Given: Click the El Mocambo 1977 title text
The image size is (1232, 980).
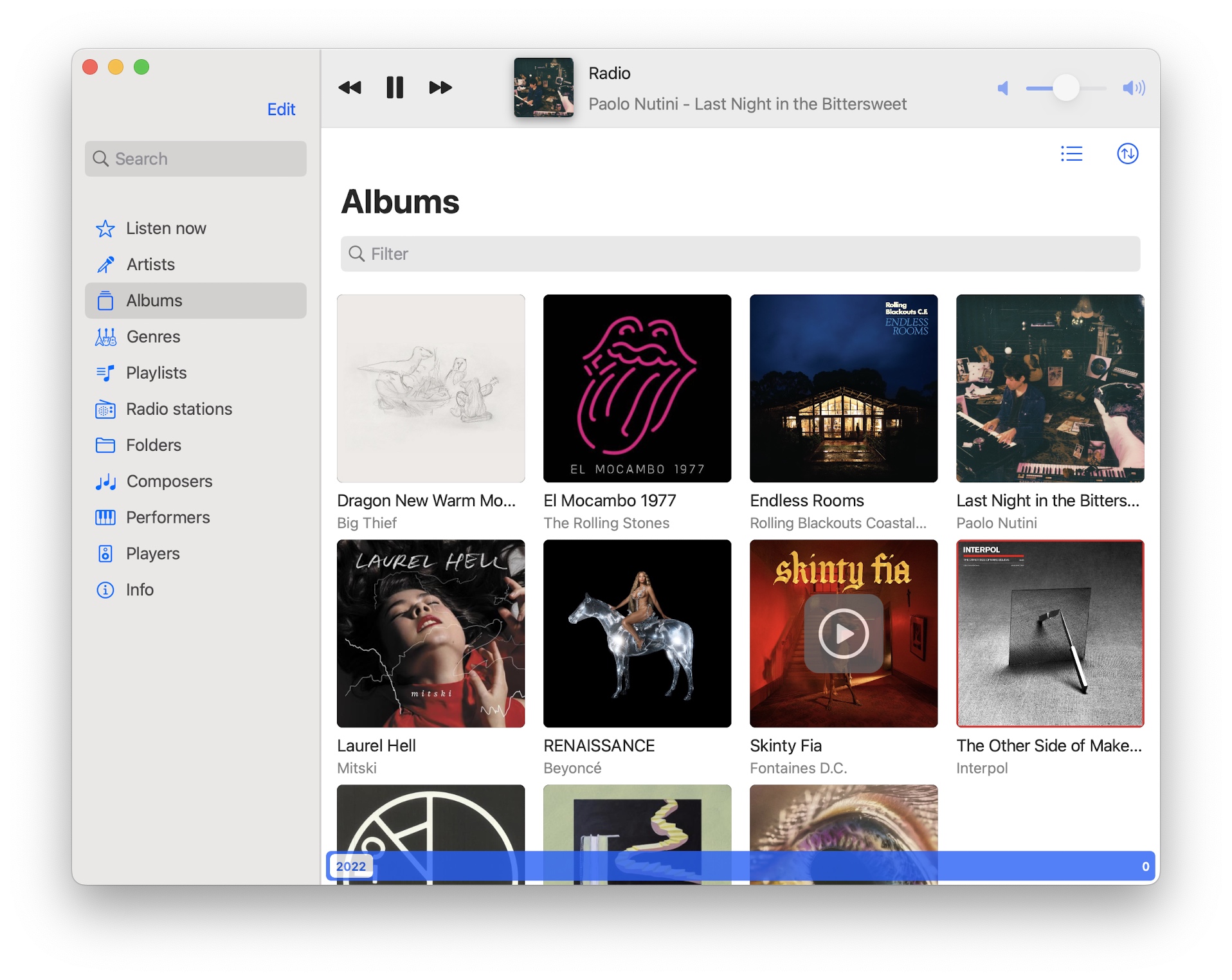Looking at the screenshot, I should (x=610, y=500).
